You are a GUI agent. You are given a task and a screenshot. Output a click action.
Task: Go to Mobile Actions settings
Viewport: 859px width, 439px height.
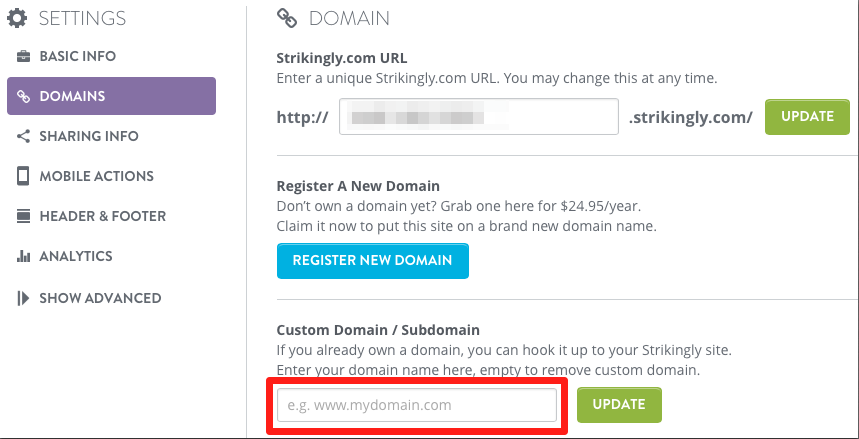point(96,176)
